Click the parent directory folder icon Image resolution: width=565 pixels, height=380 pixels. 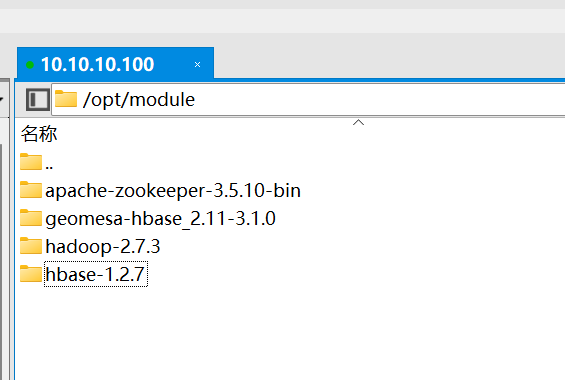(x=31, y=162)
